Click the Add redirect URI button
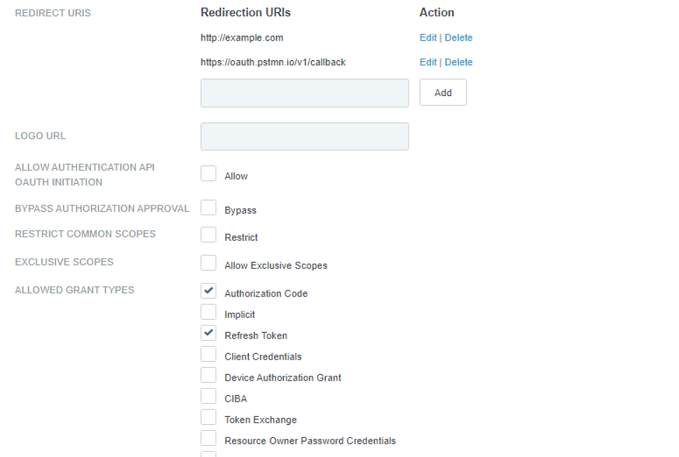679x457 pixels. click(443, 92)
